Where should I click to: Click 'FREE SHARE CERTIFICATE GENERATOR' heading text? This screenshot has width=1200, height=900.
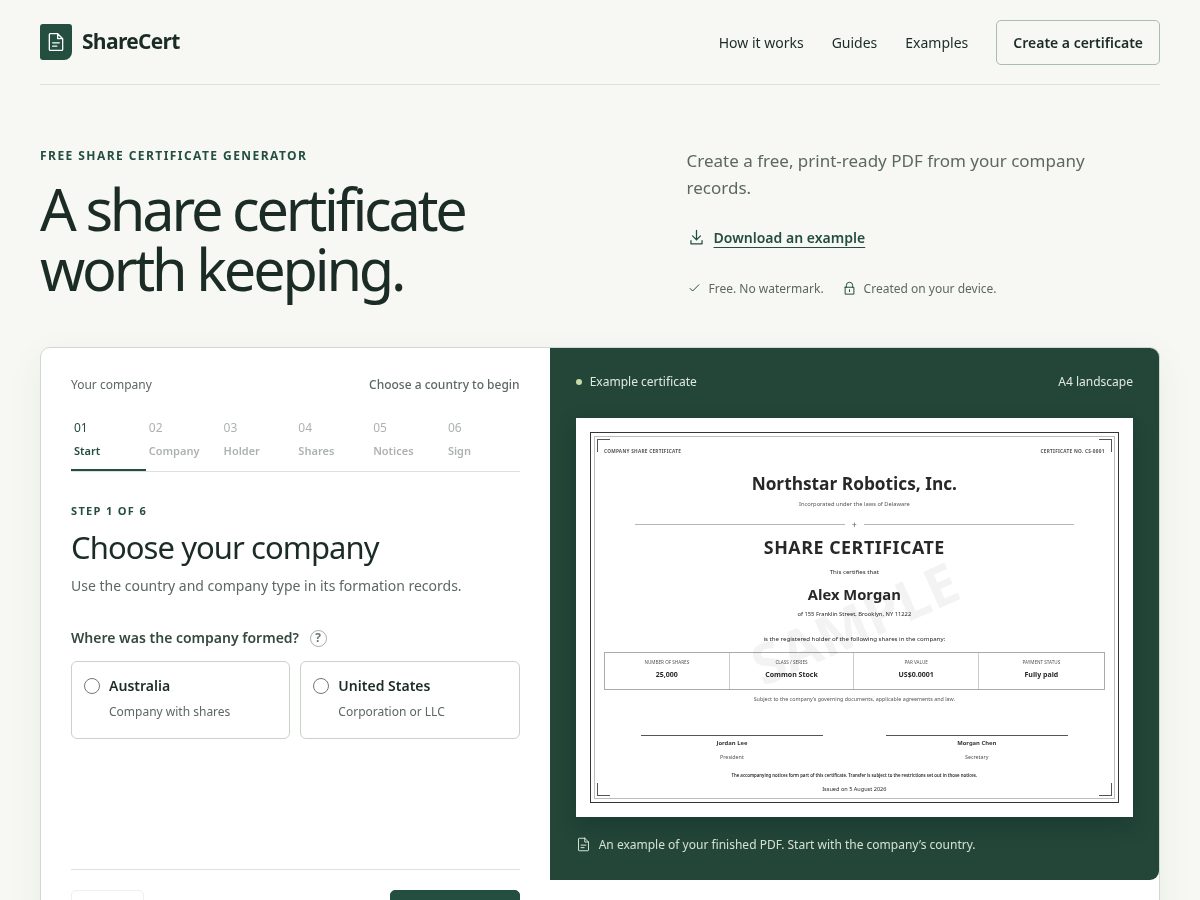(173, 156)
